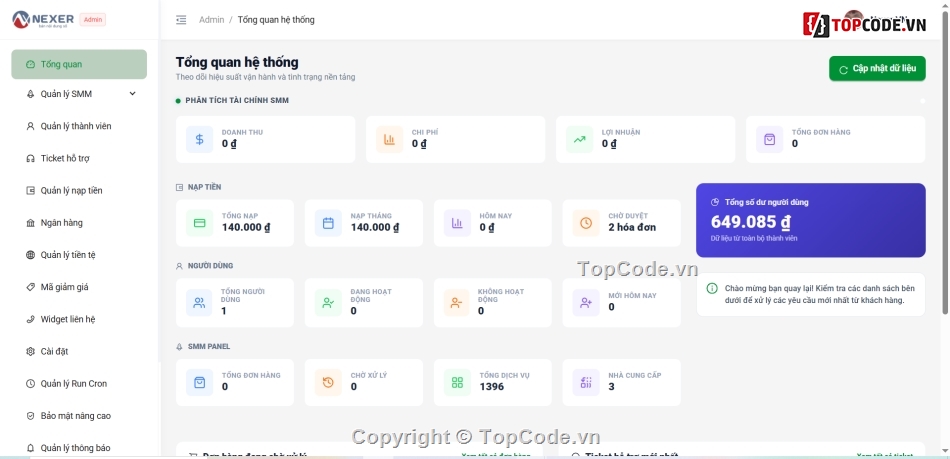The width and height of the screenshot is (950, 459).
Task: Click the clock icon on Chờ Duyệt card
Action: (586, 223)
